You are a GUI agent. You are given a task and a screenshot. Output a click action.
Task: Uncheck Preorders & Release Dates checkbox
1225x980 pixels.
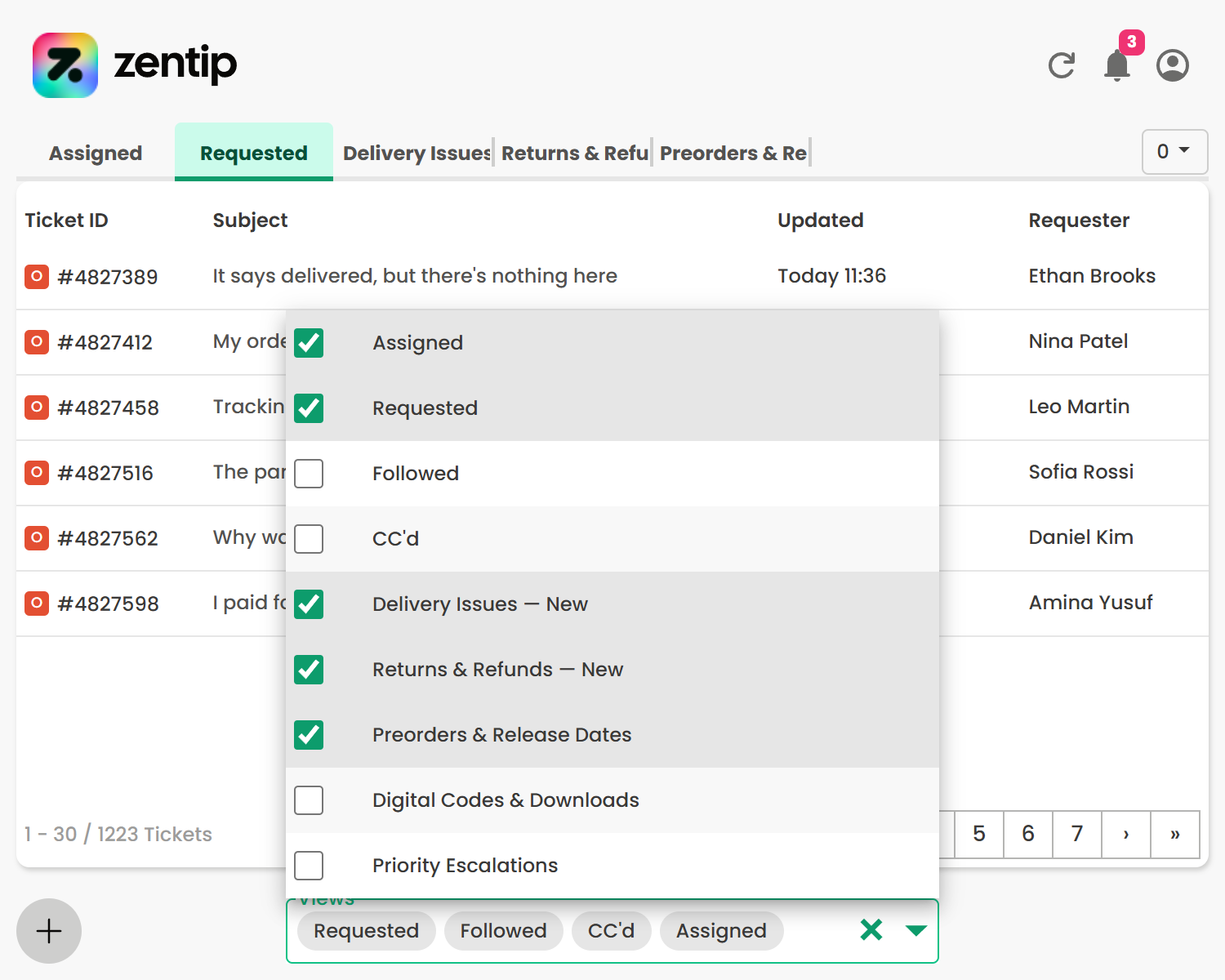tap(309, 735)
